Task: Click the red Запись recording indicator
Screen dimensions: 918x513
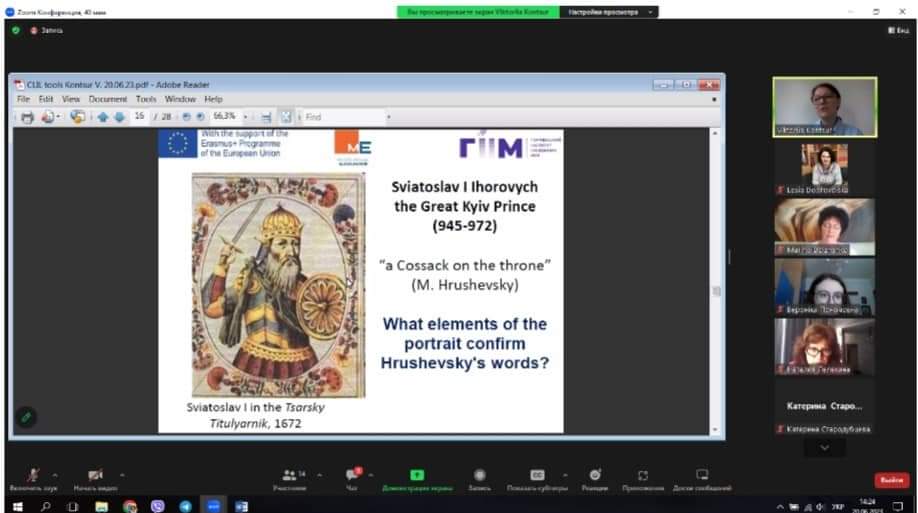Action: pos(46,30)
